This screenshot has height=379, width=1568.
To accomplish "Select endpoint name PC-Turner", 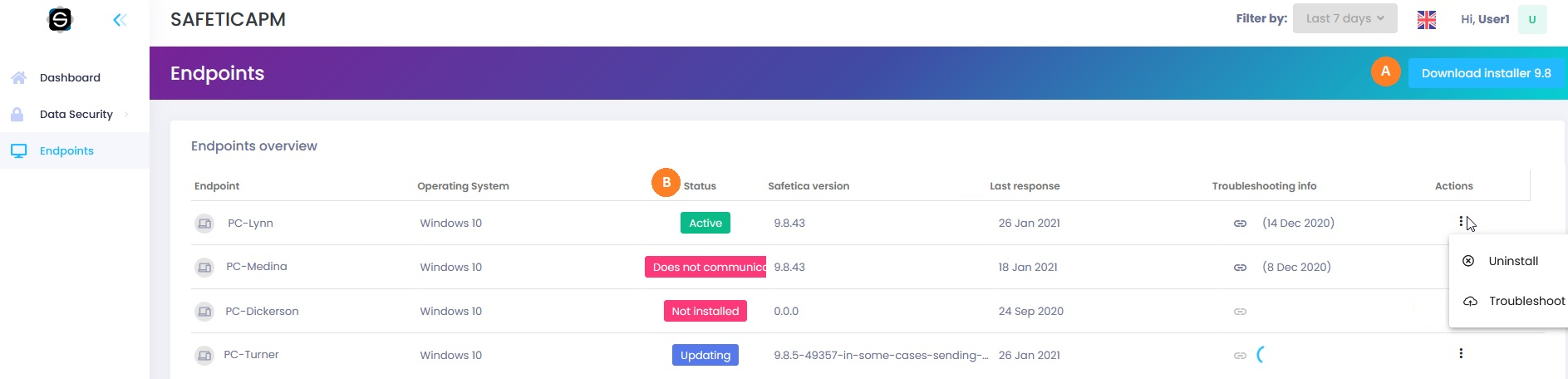I will [x=251, y=354].
